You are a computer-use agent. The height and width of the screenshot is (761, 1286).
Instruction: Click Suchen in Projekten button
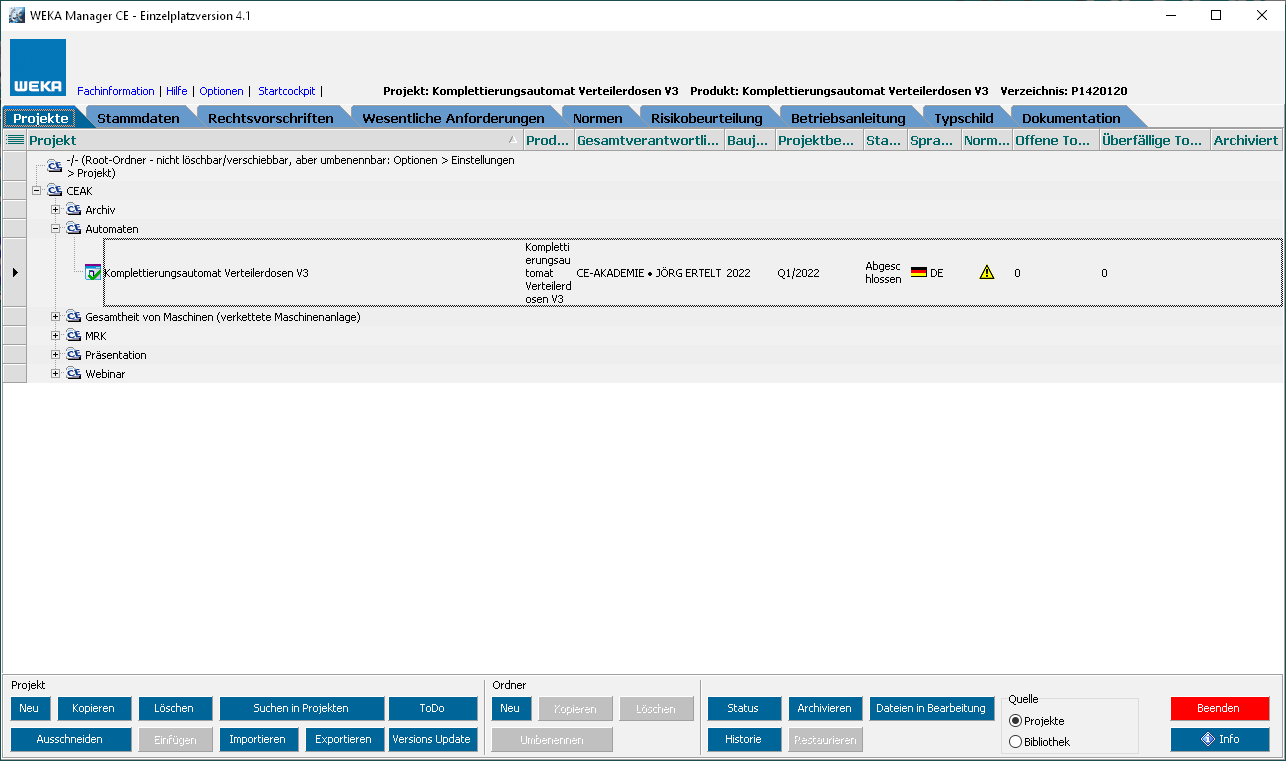coord(301,709)
